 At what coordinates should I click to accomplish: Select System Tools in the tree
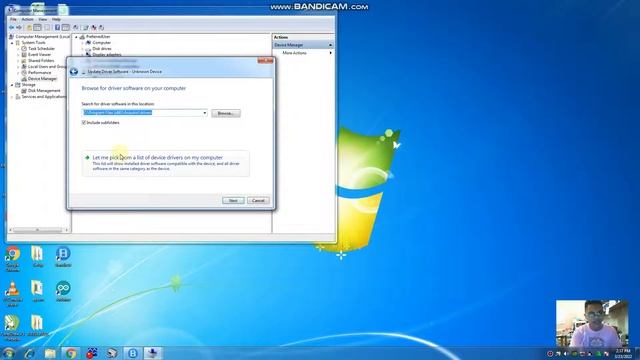[33, 42]
